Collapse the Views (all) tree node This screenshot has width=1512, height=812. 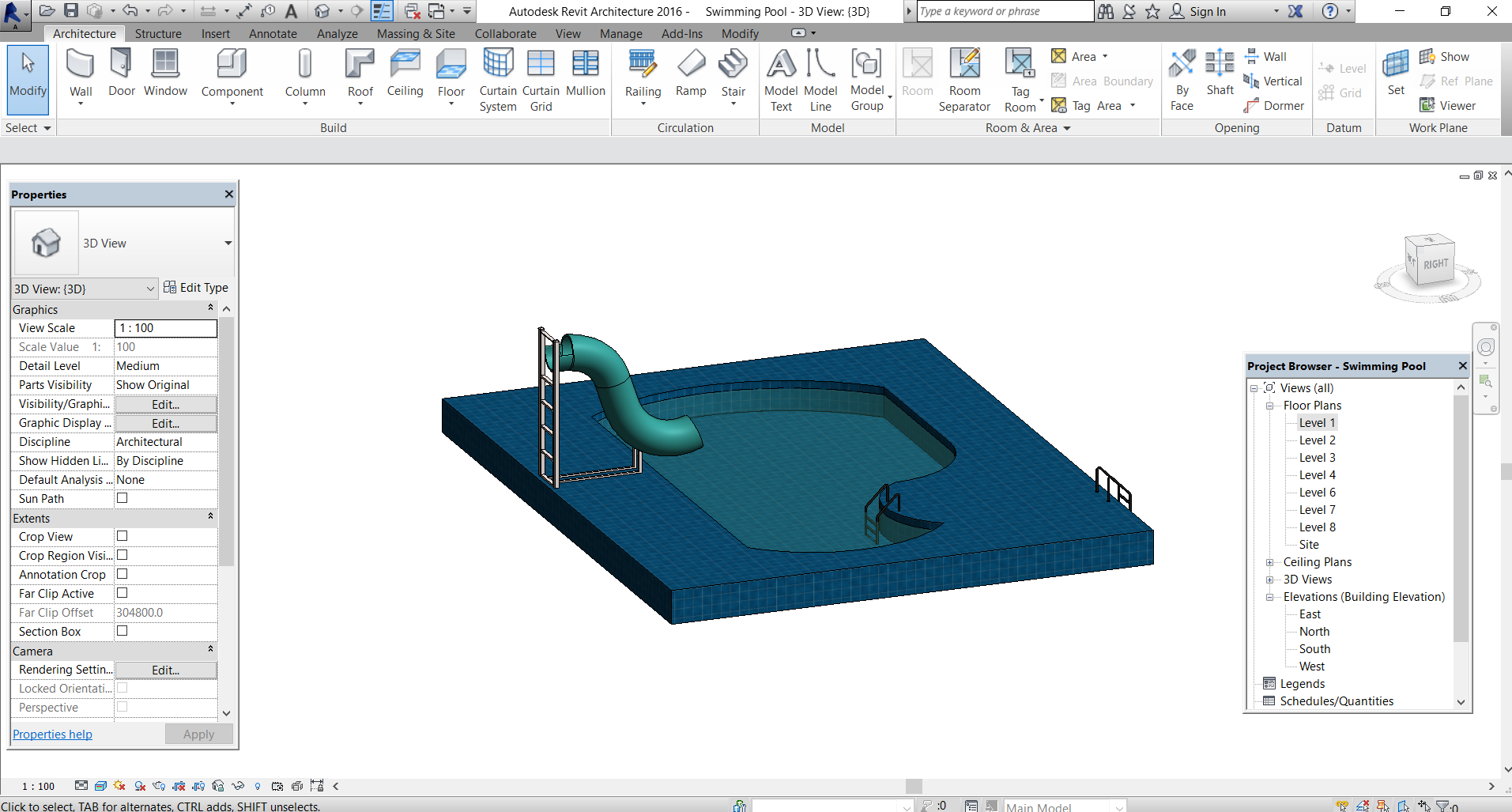(x=1253, y=388)
